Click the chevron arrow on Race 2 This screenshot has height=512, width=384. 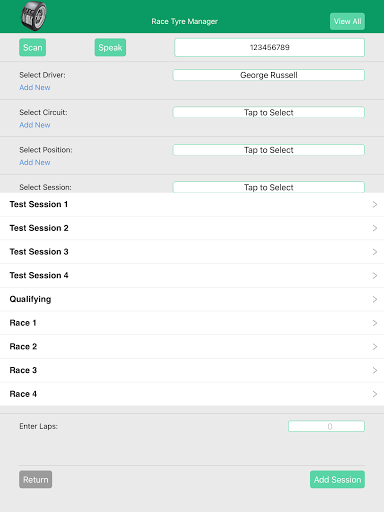pyautogui.click(x=375, y=347)
